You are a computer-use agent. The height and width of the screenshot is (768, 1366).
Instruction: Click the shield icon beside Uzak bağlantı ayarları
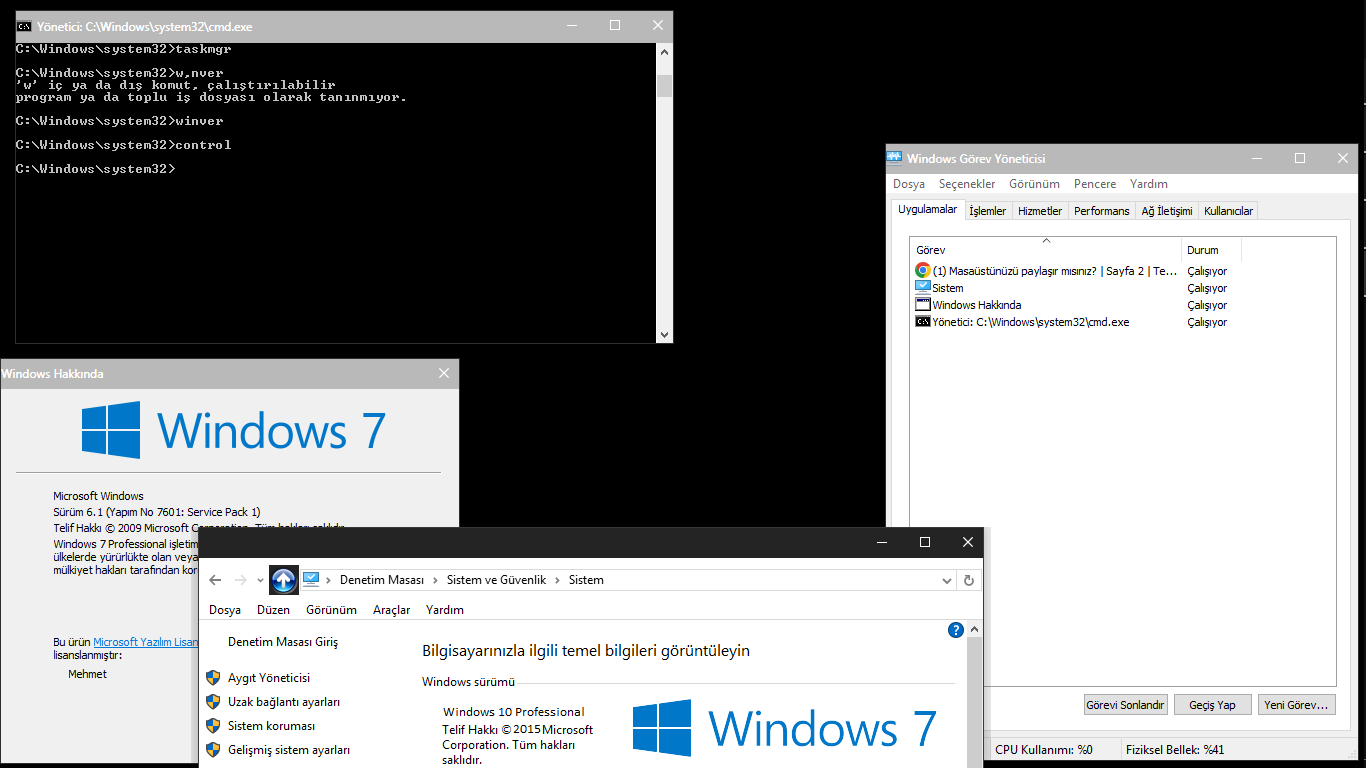coord(213,702)
